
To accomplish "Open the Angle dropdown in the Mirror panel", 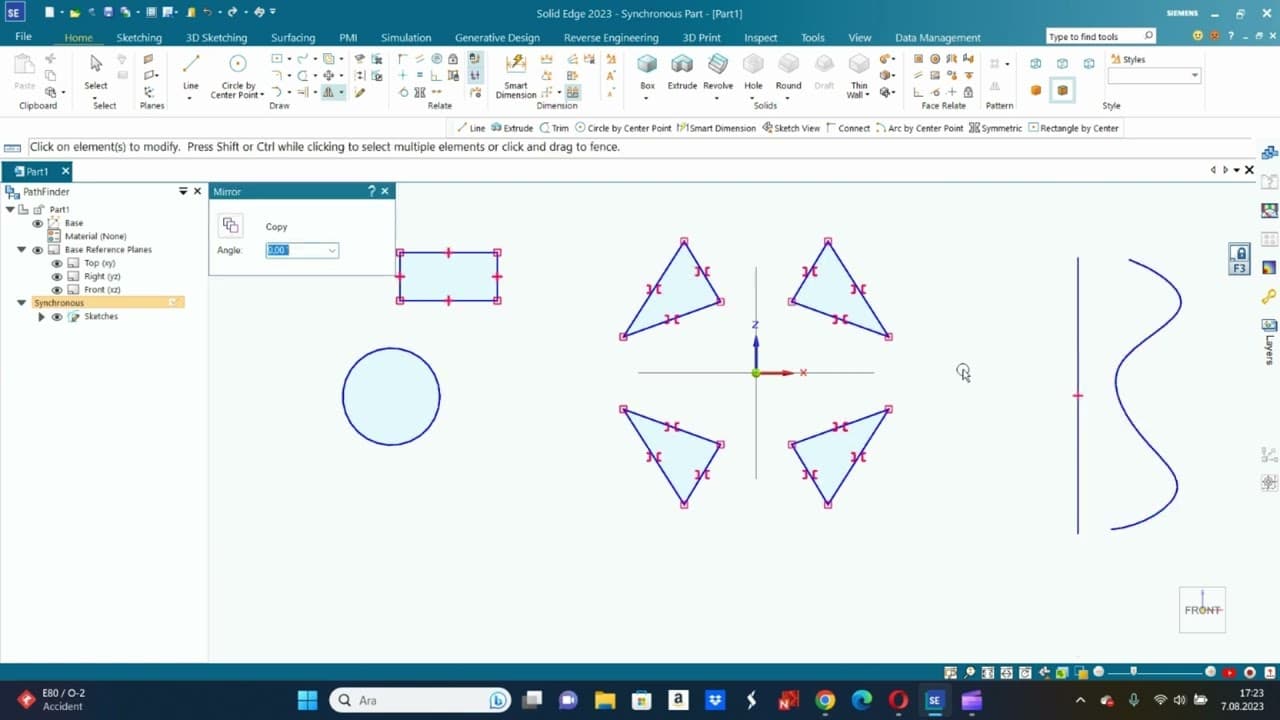I will coord(332,250).
